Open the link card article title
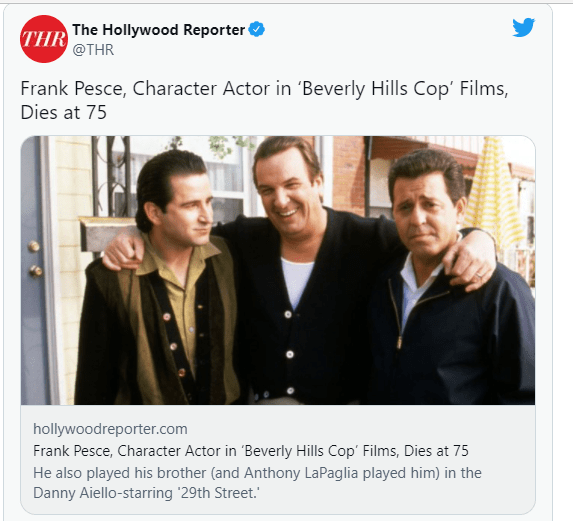573x521 pixels. 251,451
